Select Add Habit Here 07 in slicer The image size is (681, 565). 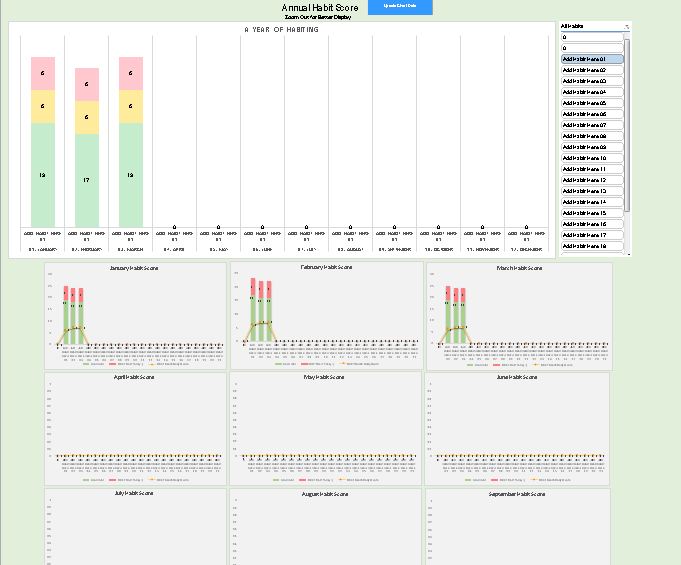[592, 125]
